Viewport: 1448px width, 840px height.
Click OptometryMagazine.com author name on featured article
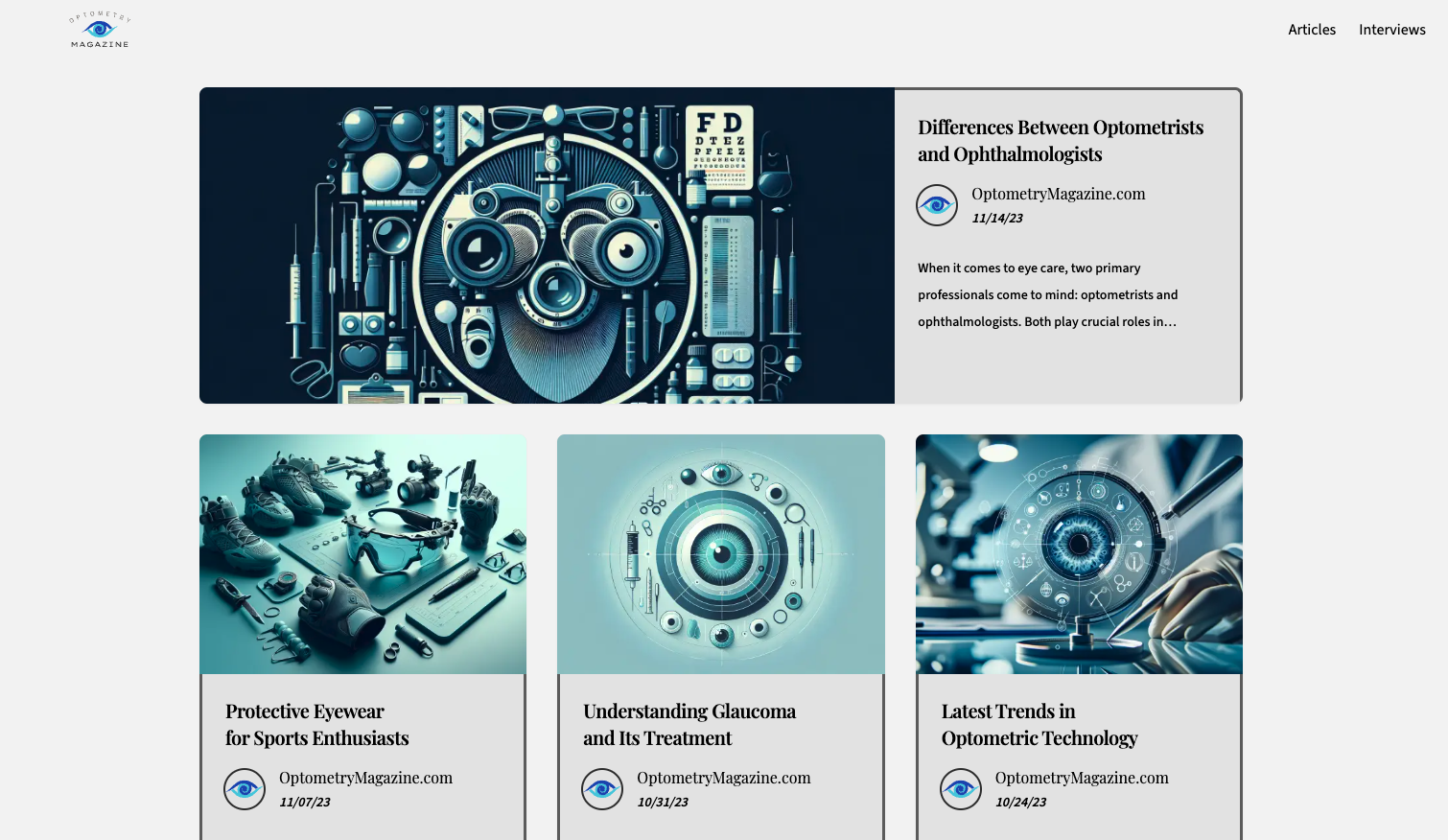[1058, 194]
